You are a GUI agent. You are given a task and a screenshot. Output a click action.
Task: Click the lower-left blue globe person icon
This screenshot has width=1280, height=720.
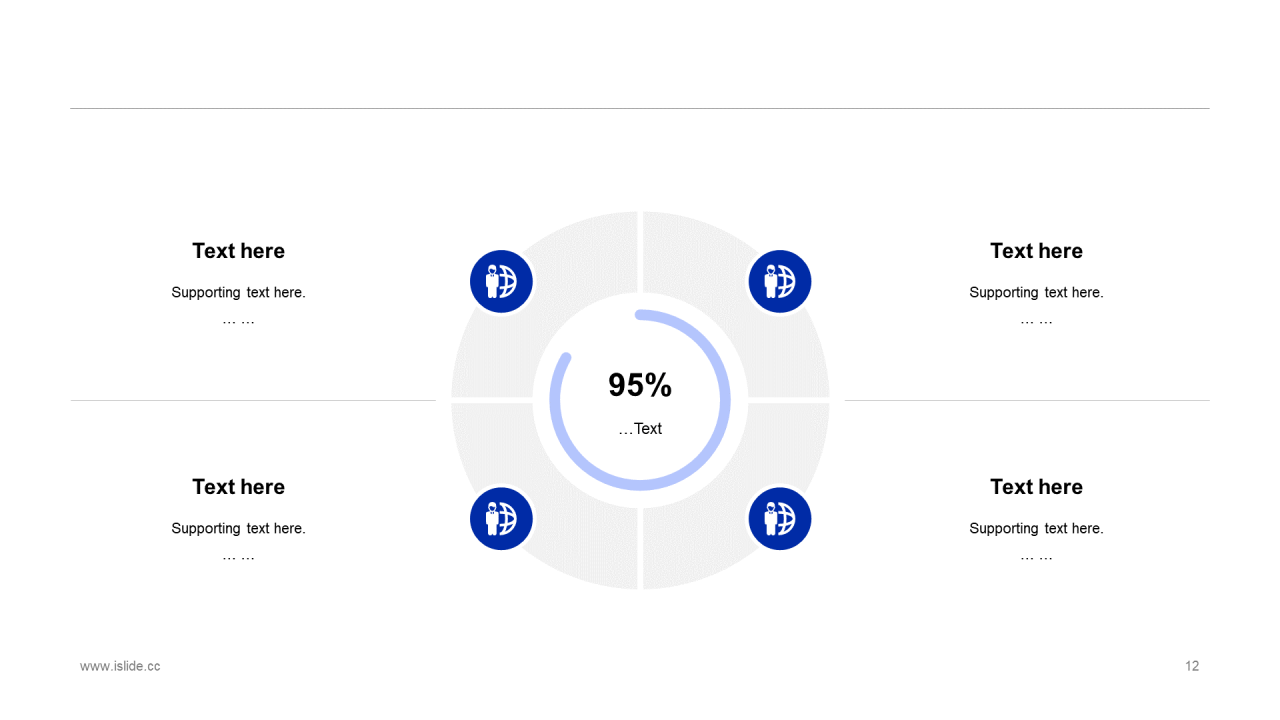(x=501, y=518)
